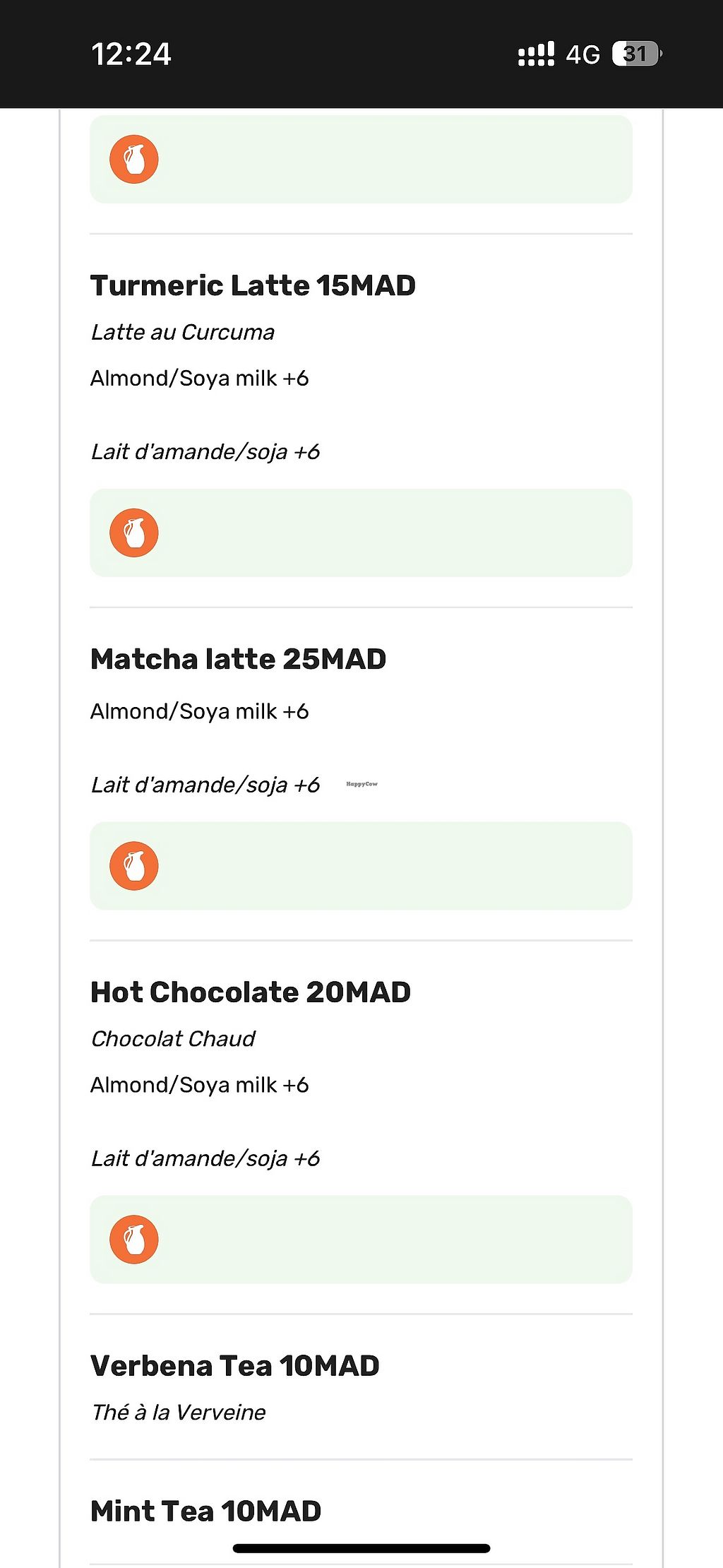723x1568 pixels.
Task: Tap the Latte au Curcuma subtitle
Action: [183, 332]
